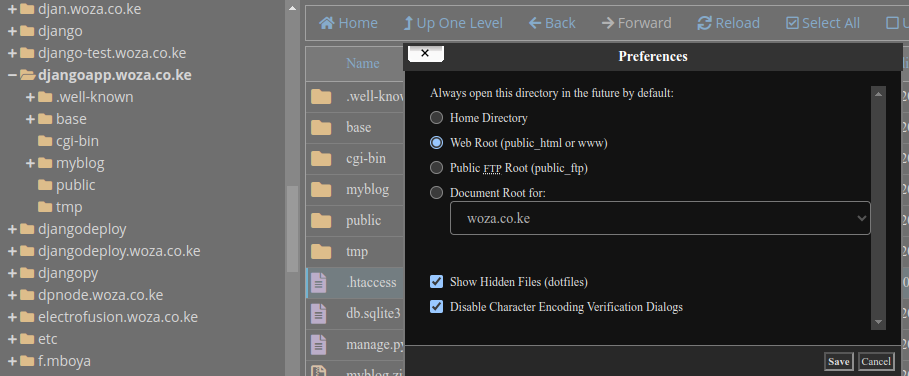Image resolution: width=909 pixels, height=376 pixels.
Task: Click the Preferences dialog scroll-up arrow
Action: pyautogui.click(x=878, y=94)
